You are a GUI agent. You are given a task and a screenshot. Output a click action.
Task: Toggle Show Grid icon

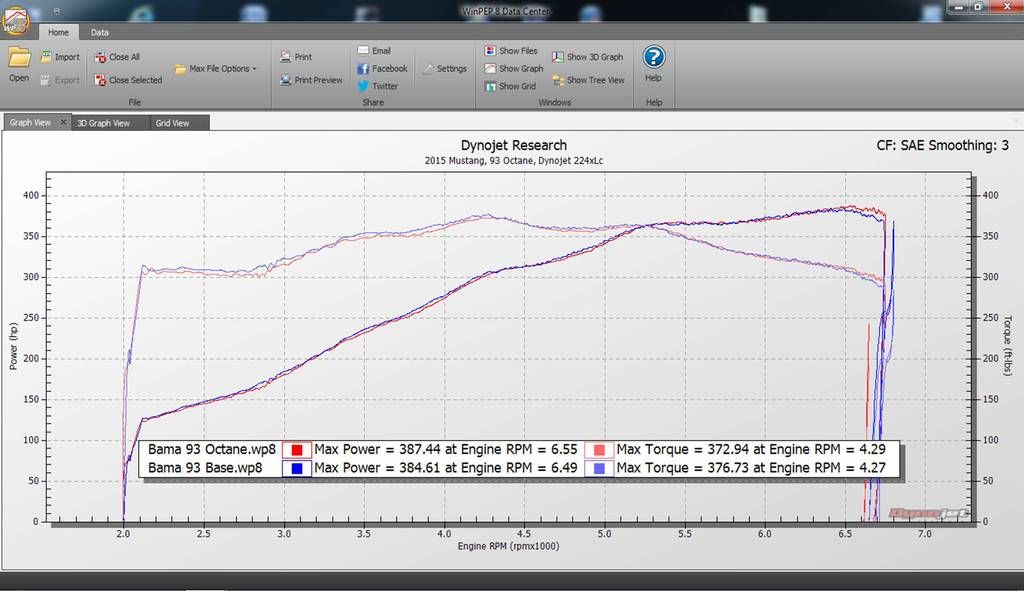490,86
